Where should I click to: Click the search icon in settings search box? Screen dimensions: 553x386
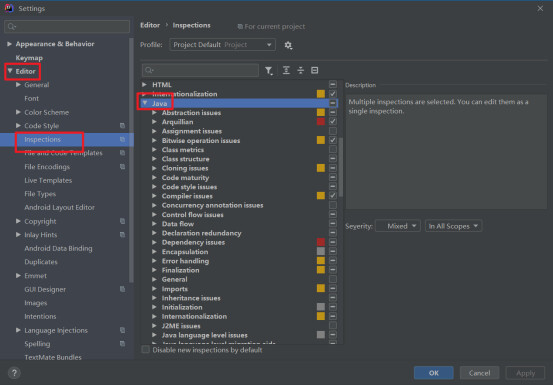(11, 26)
